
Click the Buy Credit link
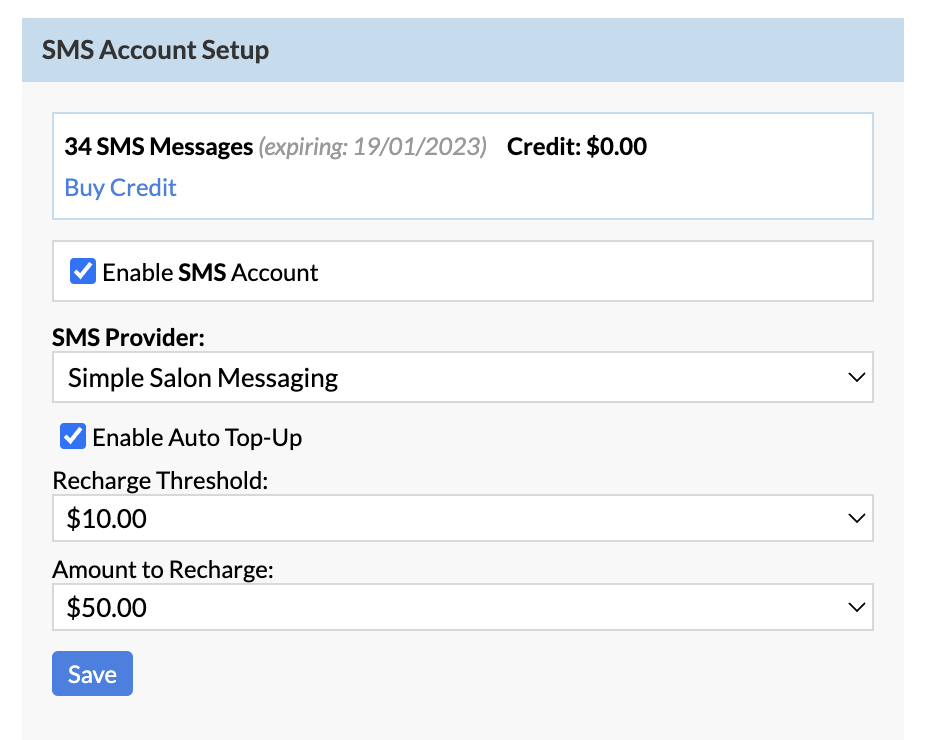pos(119,187)
